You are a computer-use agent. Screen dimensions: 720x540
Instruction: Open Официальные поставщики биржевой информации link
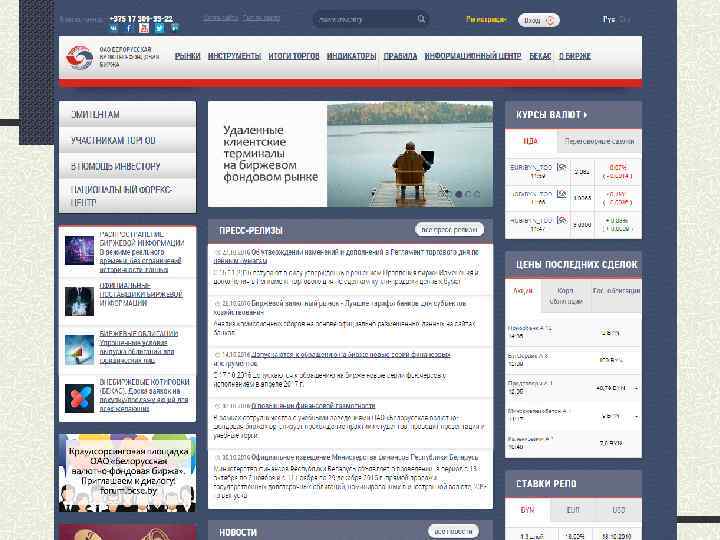coord(141,294)
